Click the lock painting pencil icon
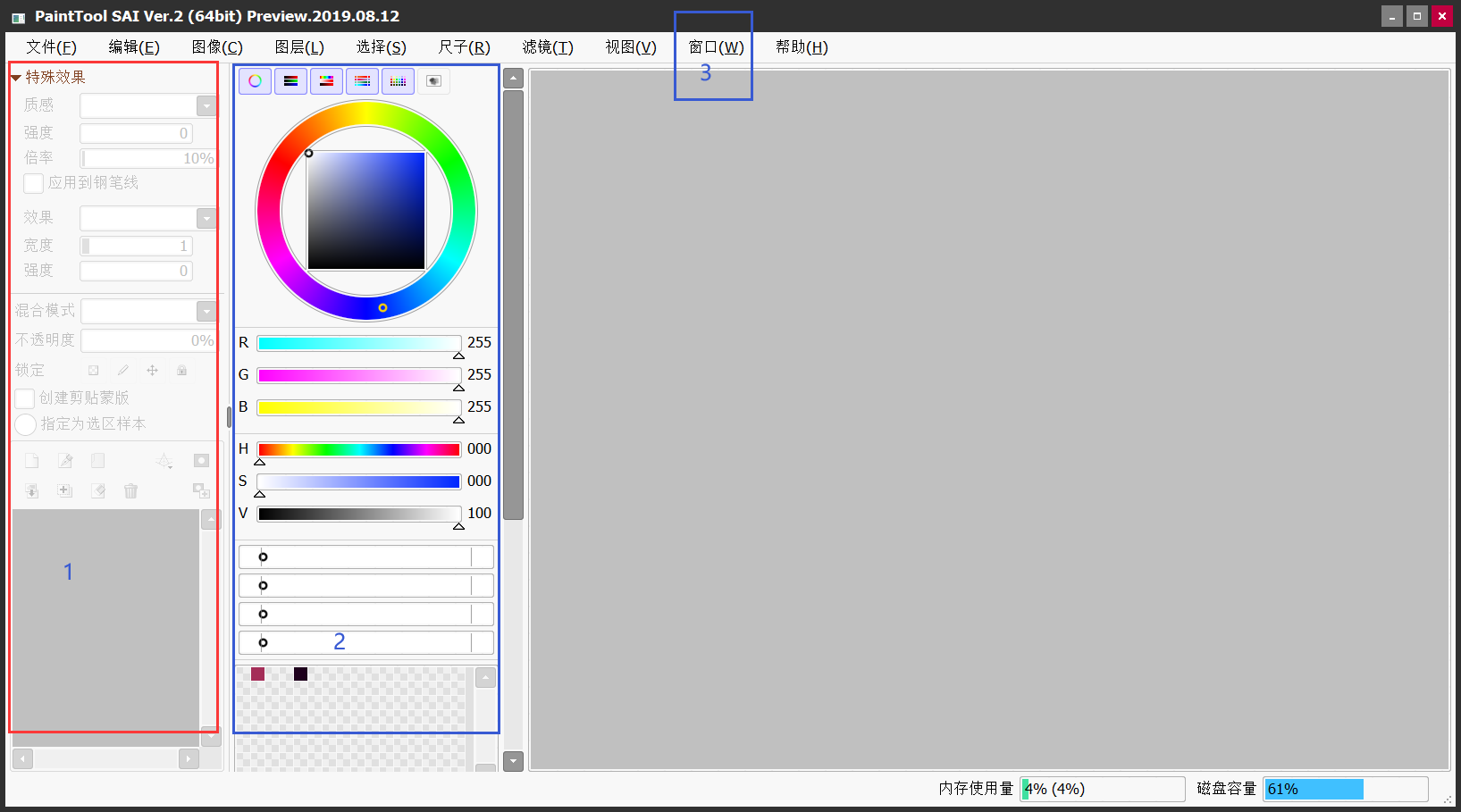The width and height of the screenshot is (1461, 812). tap(122, 370)
